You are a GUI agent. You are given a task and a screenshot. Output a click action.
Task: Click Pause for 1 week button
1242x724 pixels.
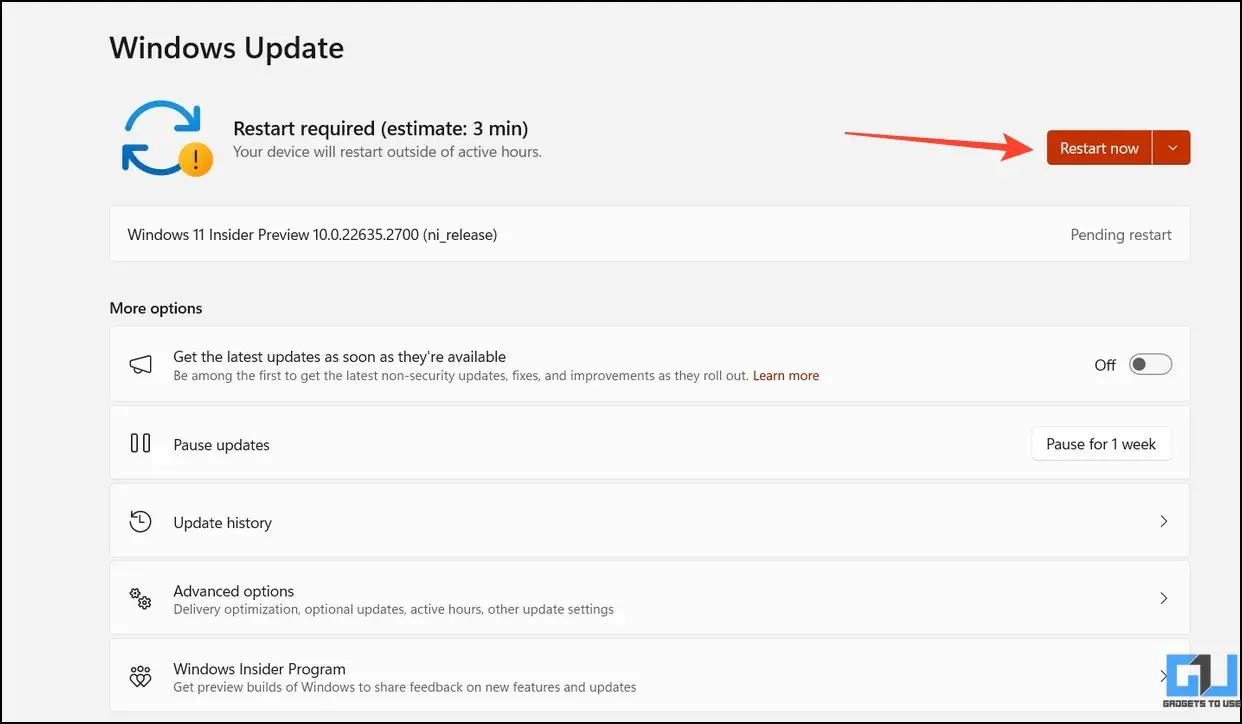(1101, 444)
